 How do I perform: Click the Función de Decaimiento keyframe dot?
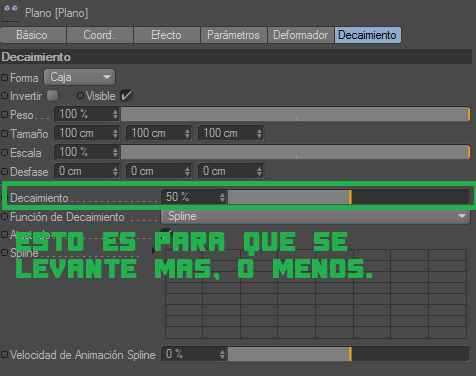tap(5, 217)
